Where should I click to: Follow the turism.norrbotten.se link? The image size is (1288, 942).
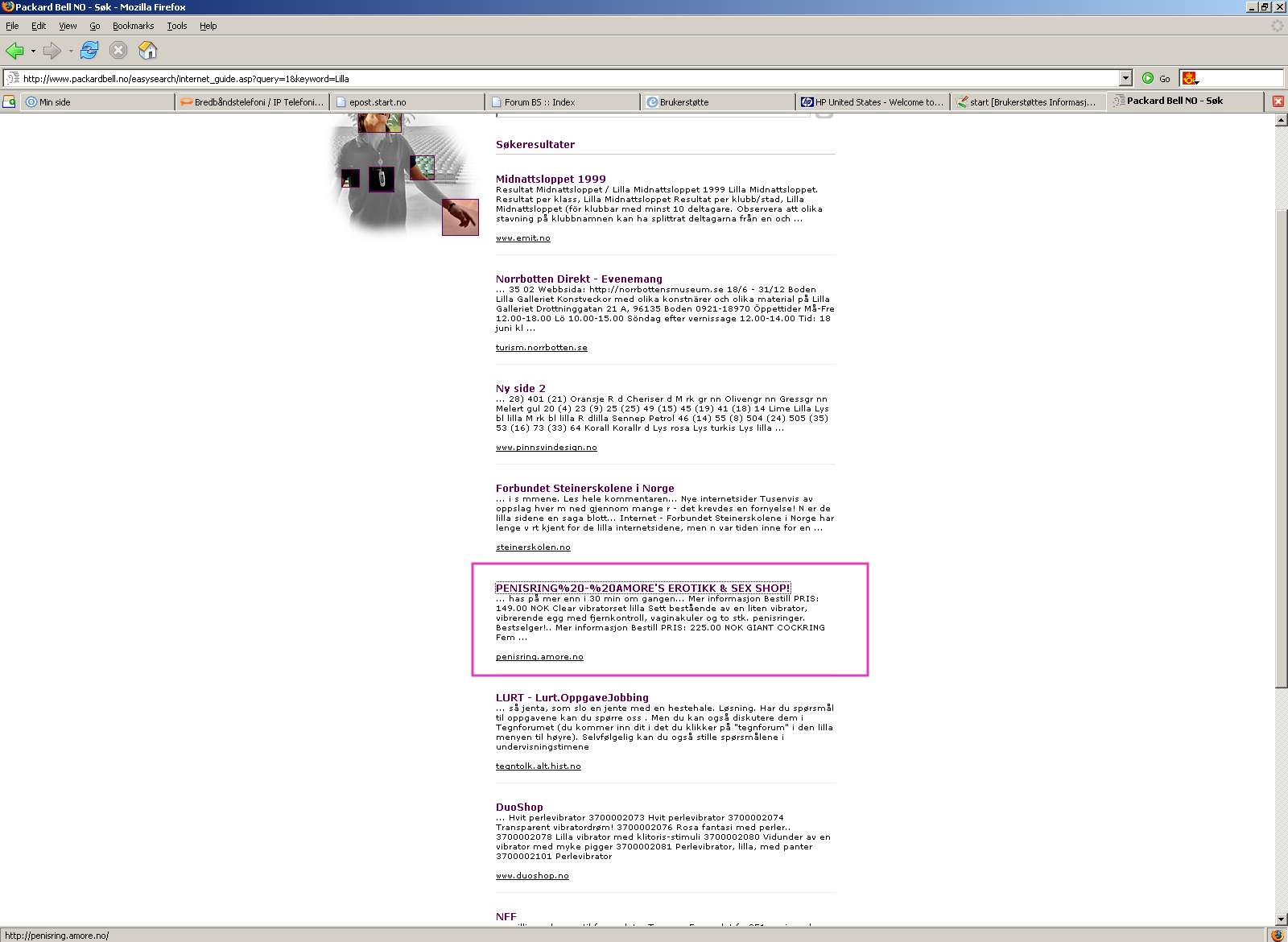pyautogui.click(x=542, y=348)
